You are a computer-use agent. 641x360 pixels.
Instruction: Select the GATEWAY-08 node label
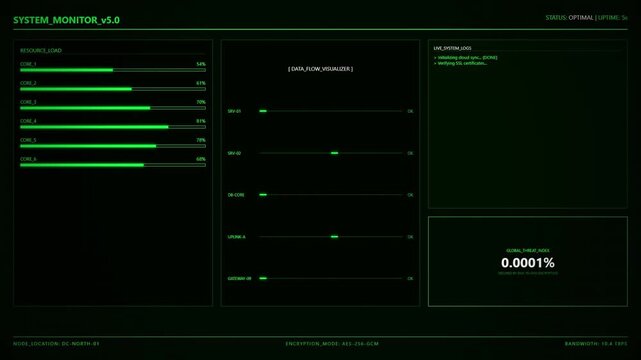click(x=240, y=279)
